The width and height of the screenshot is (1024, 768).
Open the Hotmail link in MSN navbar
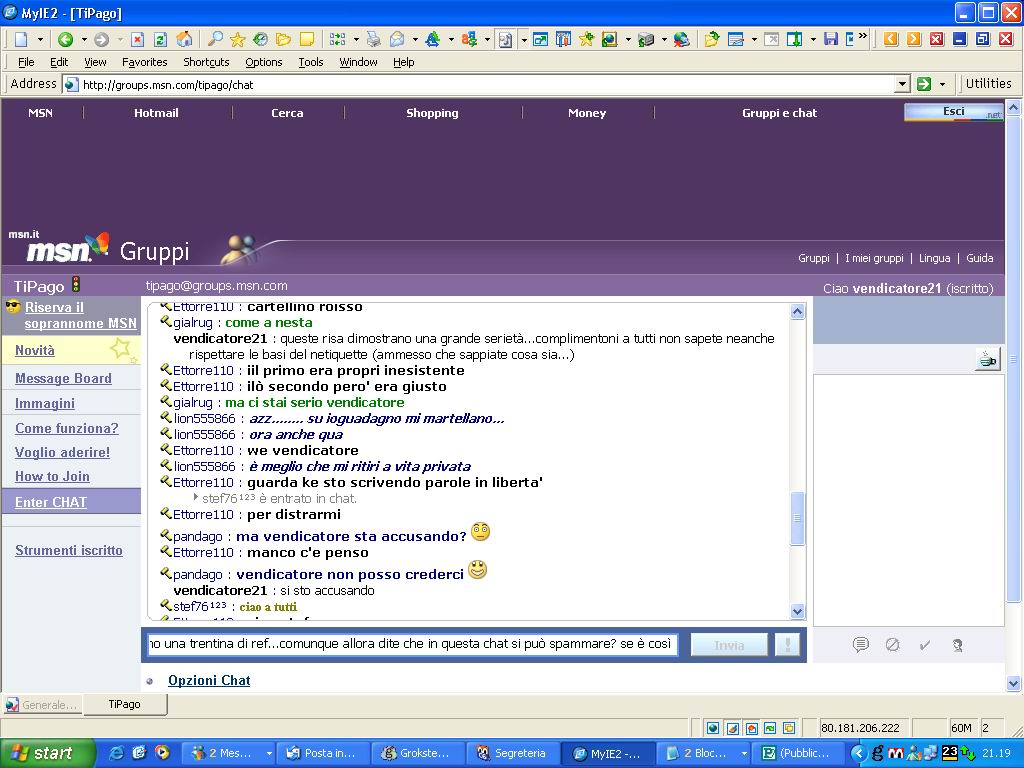(156, 113)
